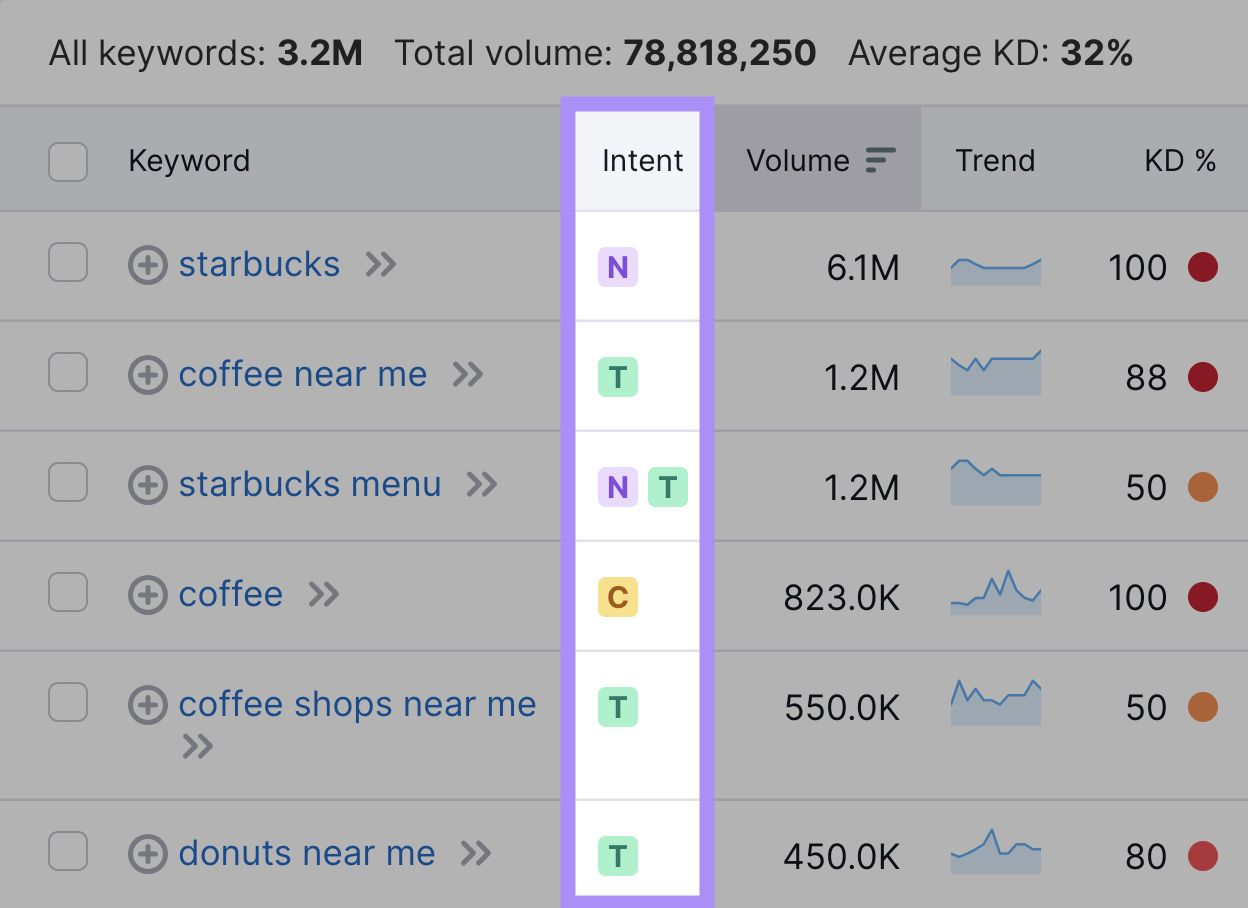The image size is (1248, 908).
Task: Tick the checkbox beside donuts near me
Action: tap(67, 853)
